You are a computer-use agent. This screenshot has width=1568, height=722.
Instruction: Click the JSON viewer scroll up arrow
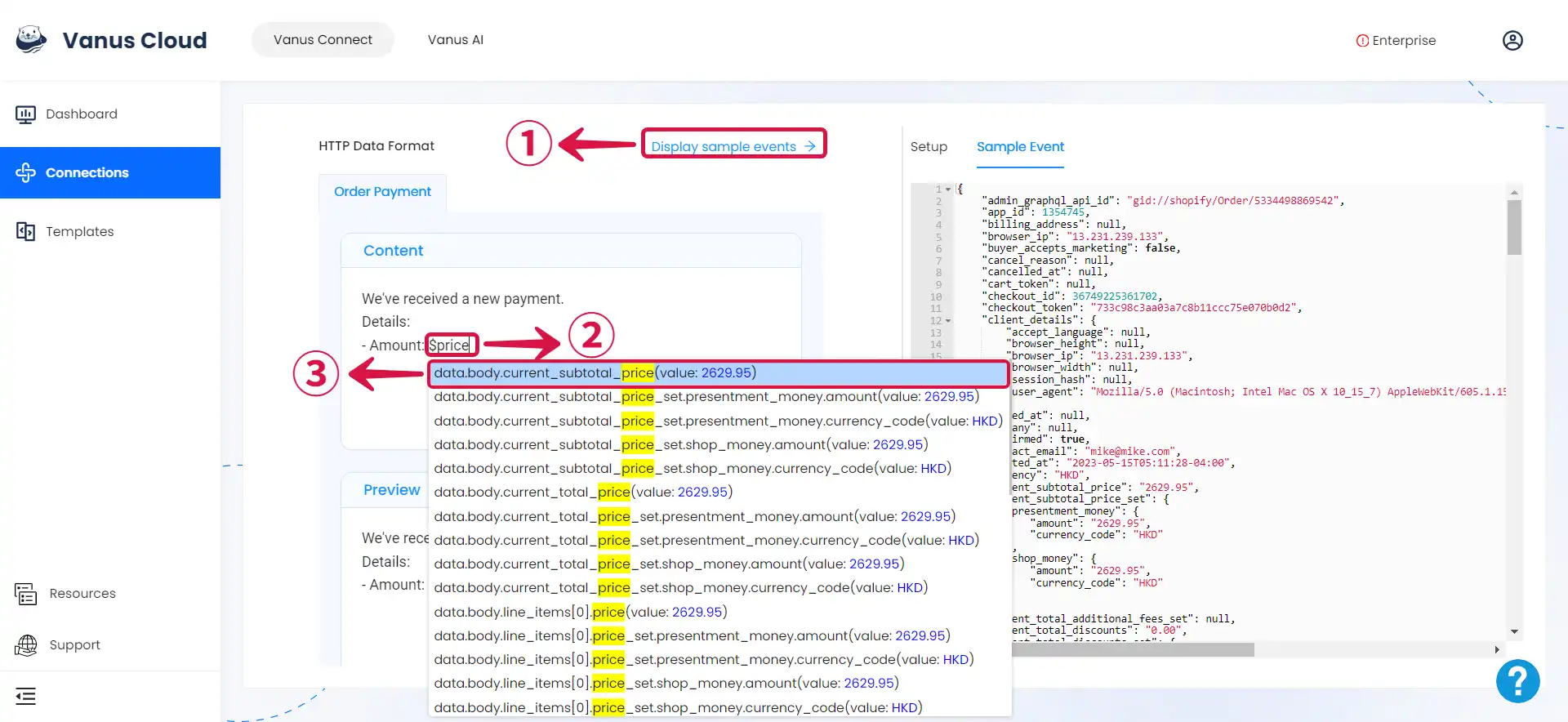pyautogui.click(x=1514, y=193)
